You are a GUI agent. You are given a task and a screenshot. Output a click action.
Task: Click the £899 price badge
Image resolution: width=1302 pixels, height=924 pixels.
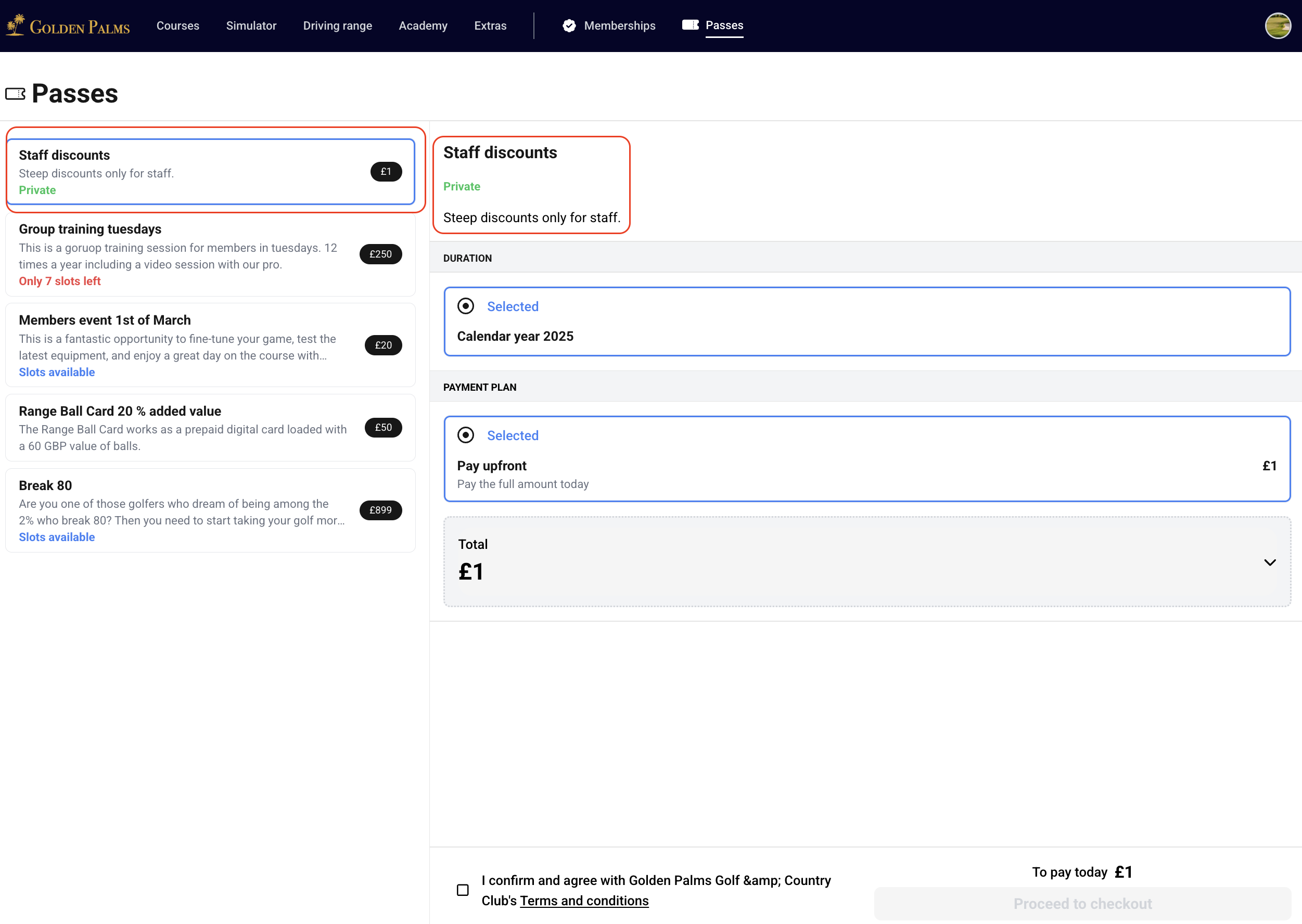coord(381,510)
